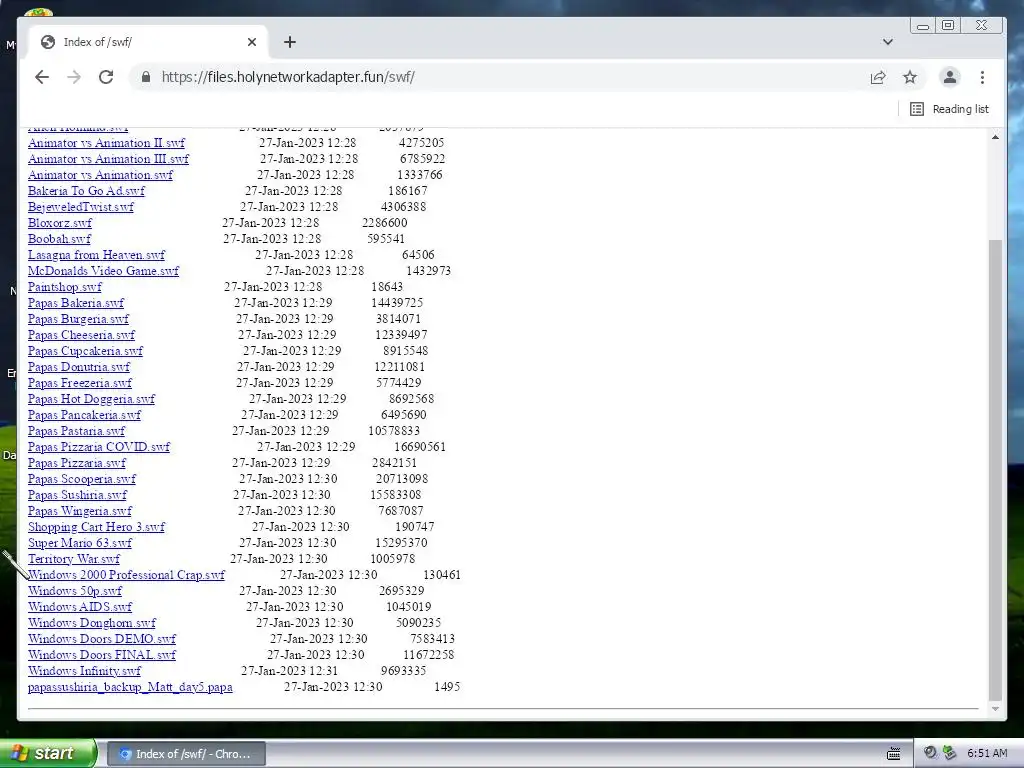Open Papas Sushiria.swf link
Screen dimensions: 1024x768
pos(78,495)
